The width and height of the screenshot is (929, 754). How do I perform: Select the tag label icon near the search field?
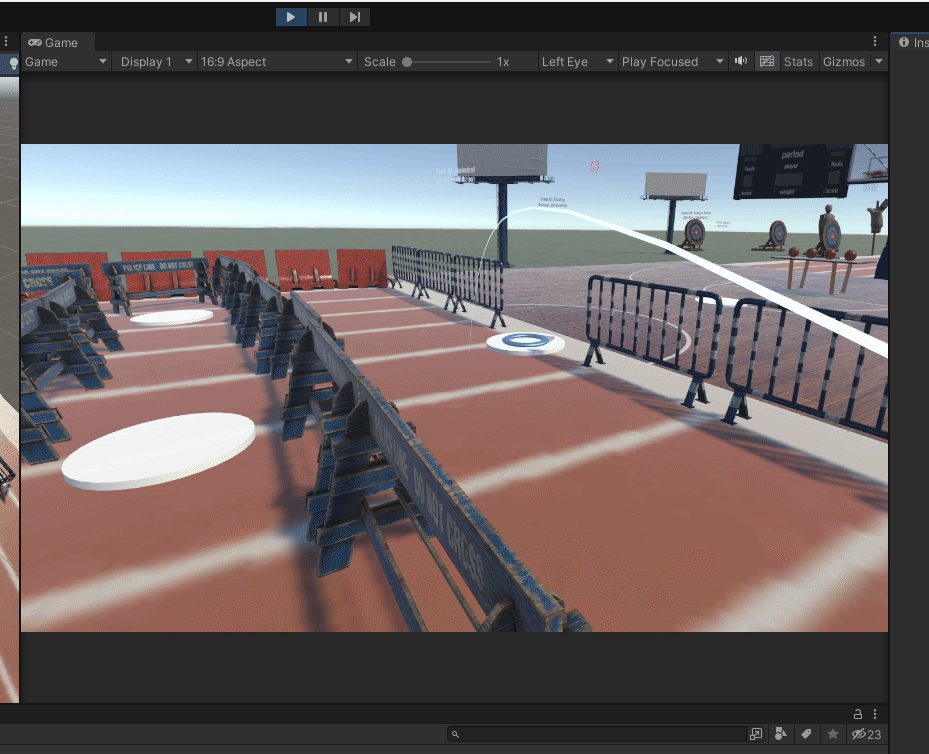click(x=806, y=734)
